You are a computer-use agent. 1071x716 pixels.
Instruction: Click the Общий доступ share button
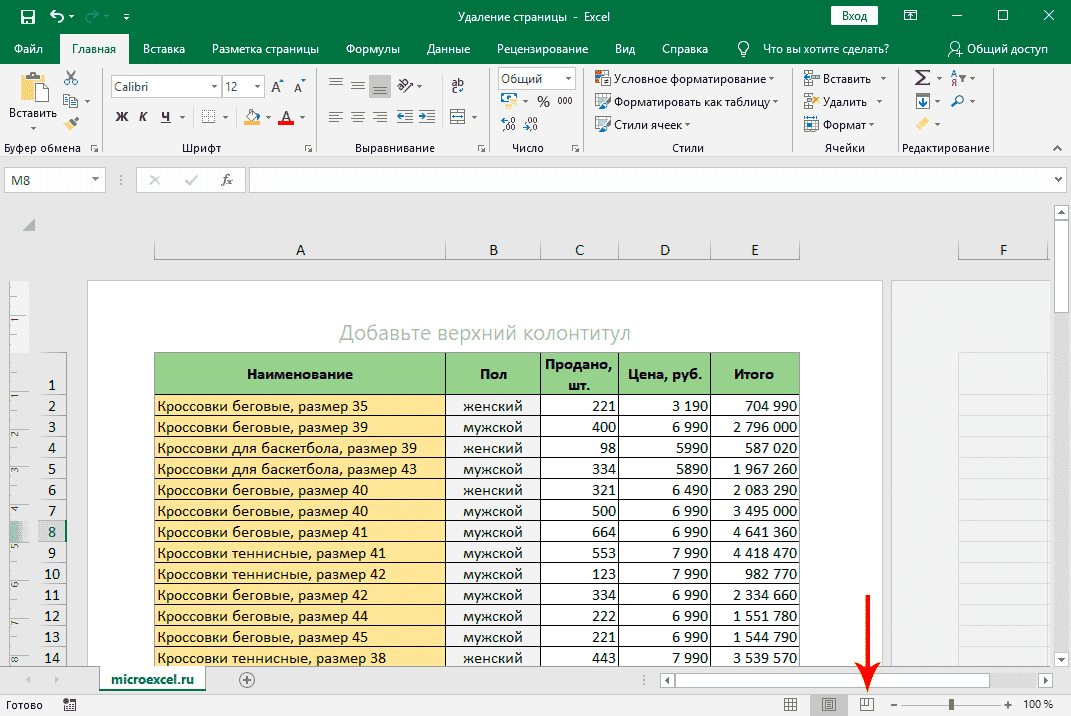point(997,49)
